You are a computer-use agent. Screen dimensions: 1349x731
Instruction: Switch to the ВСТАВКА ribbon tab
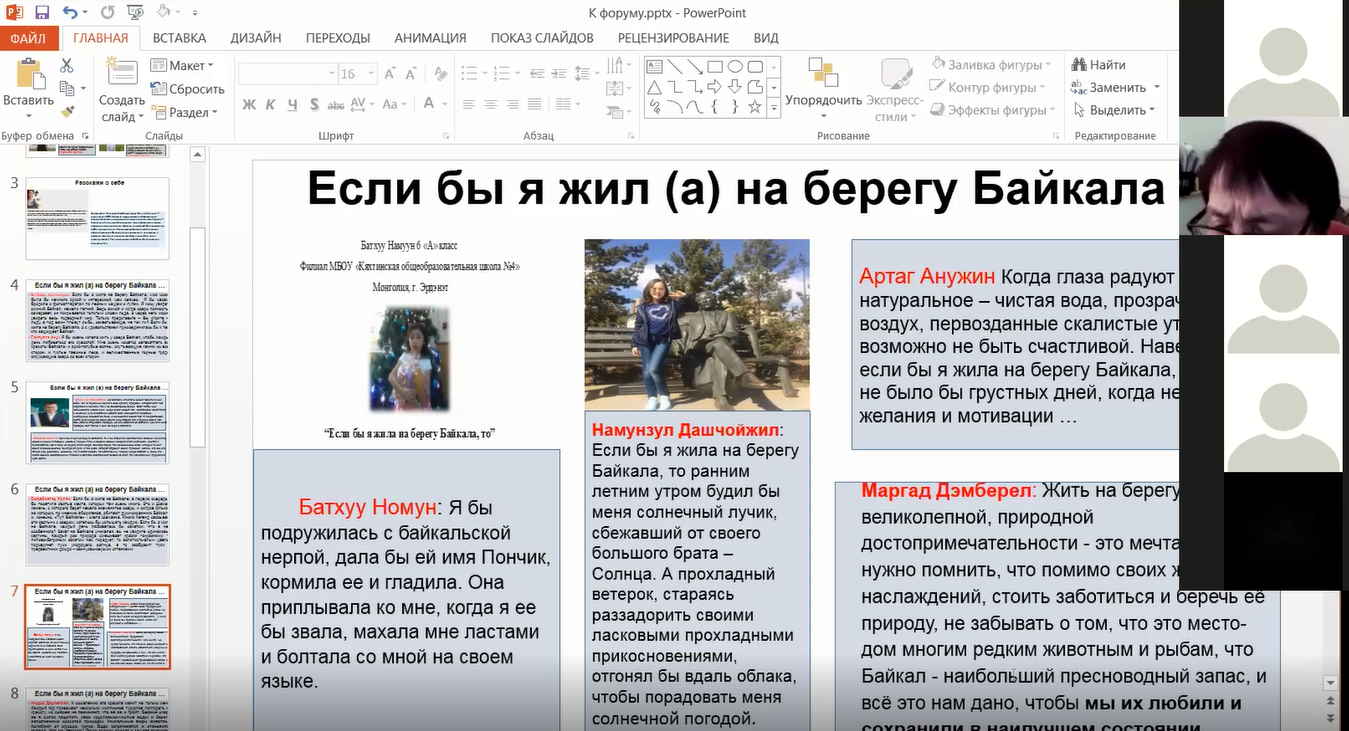[x=179, y=38]
